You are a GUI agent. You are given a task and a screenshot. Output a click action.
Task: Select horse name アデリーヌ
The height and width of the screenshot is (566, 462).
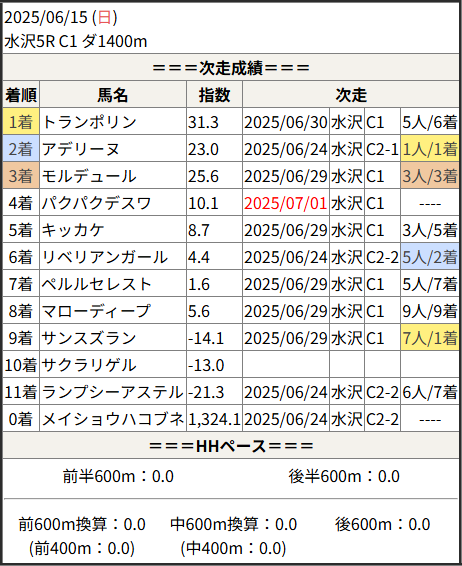pyautogui.click(x=80, y=149)
